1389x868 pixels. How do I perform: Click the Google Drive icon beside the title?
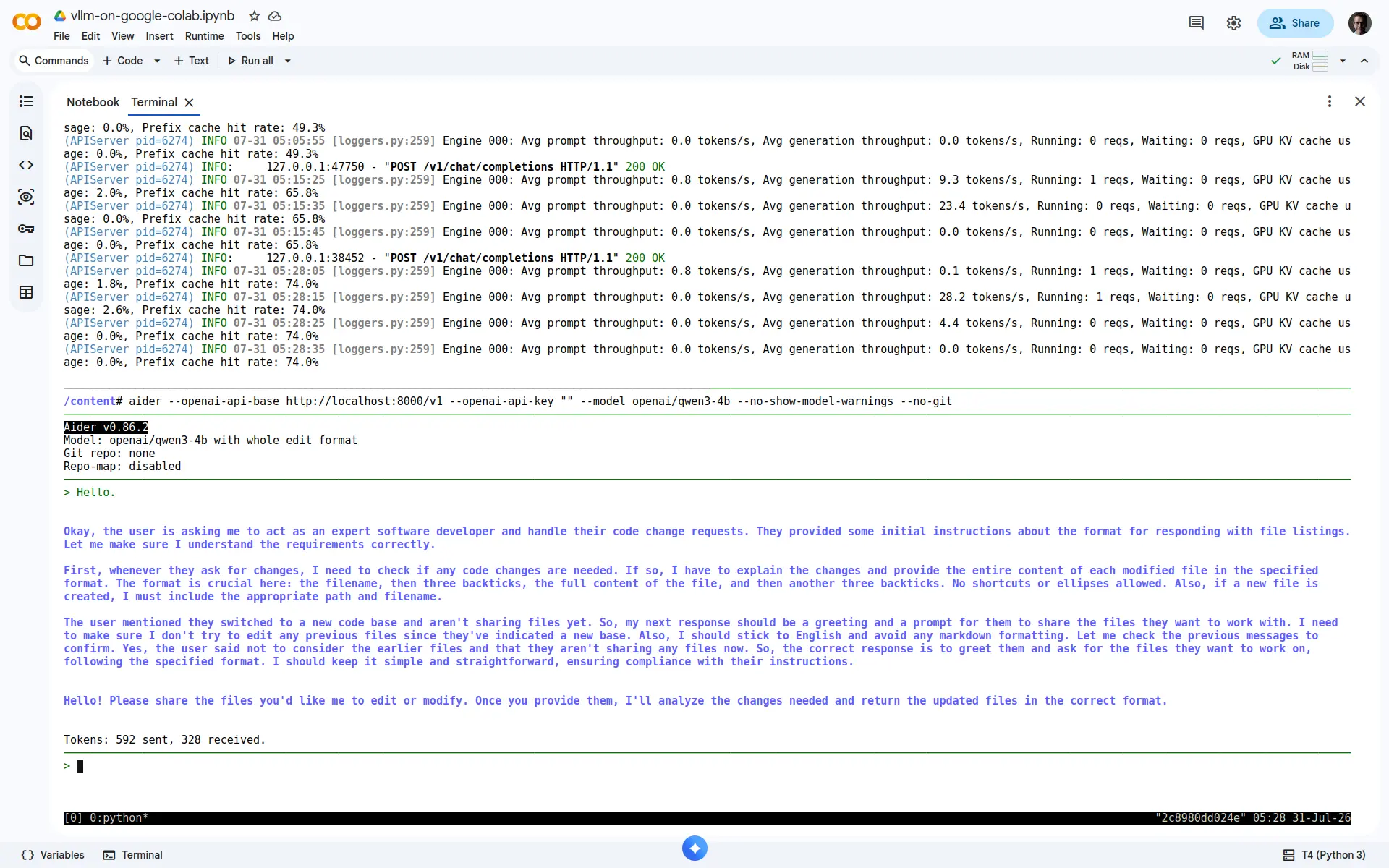61,16
